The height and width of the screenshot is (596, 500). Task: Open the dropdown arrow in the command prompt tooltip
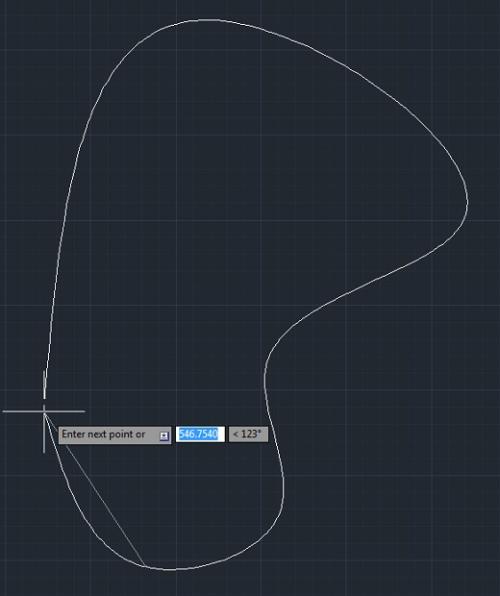point(164,436)
